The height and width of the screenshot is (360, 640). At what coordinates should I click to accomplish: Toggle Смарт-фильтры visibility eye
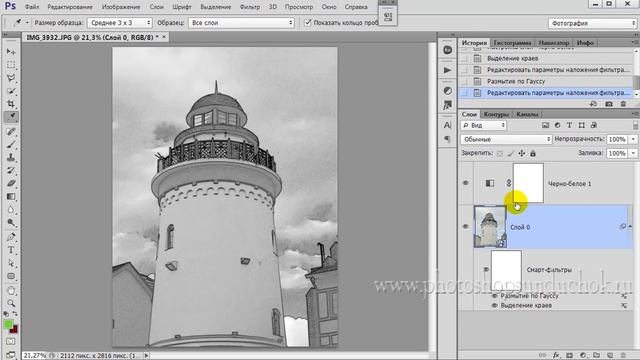(486, 269)
